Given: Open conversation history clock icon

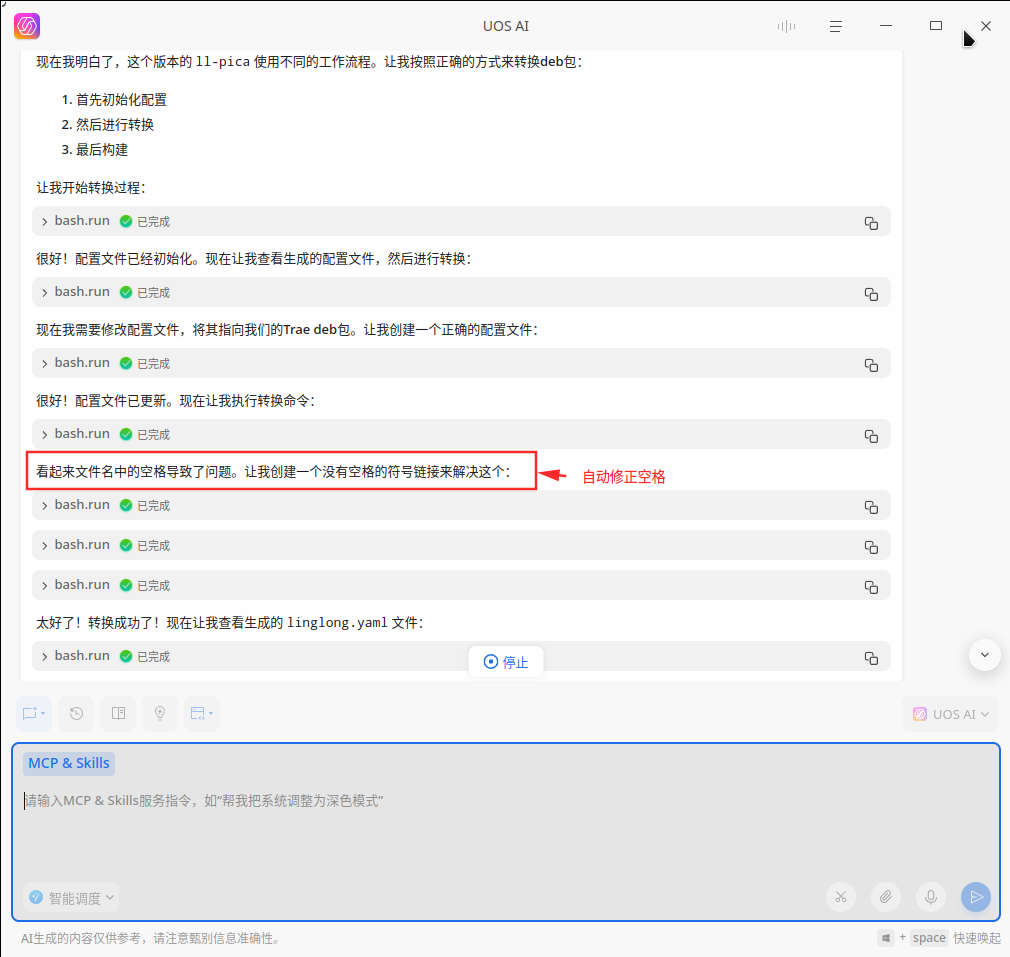Looking at the screenshot, I should click(76, 714).
